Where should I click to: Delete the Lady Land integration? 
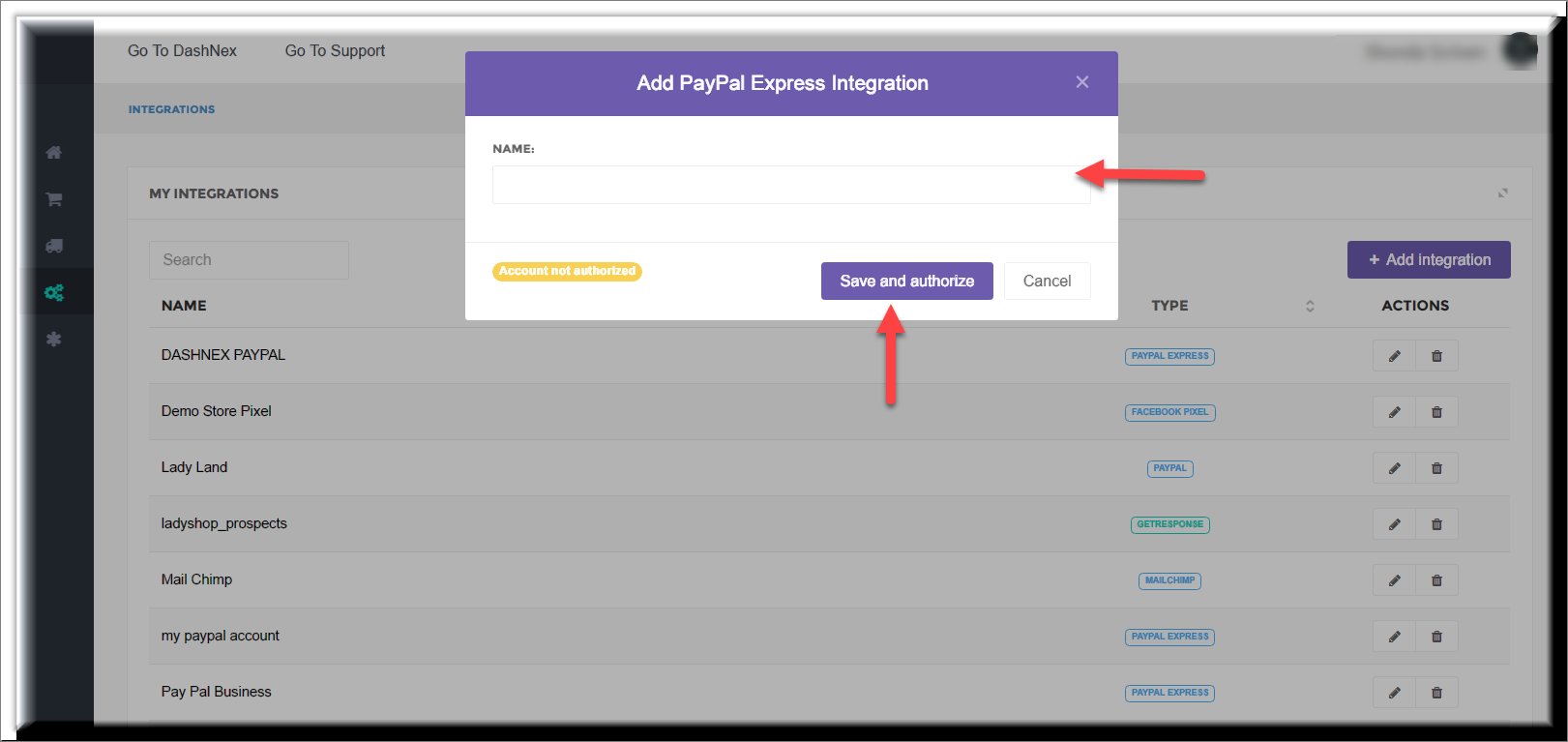point(1436,468)
